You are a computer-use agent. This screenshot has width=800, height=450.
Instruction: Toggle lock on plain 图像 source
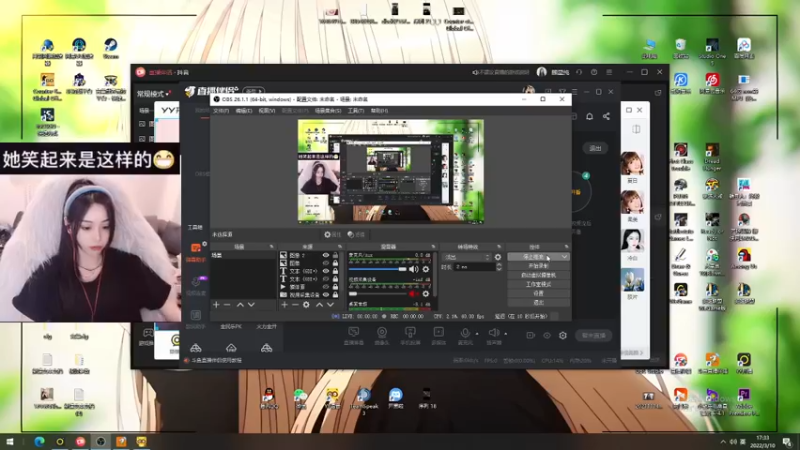point(335,263)
